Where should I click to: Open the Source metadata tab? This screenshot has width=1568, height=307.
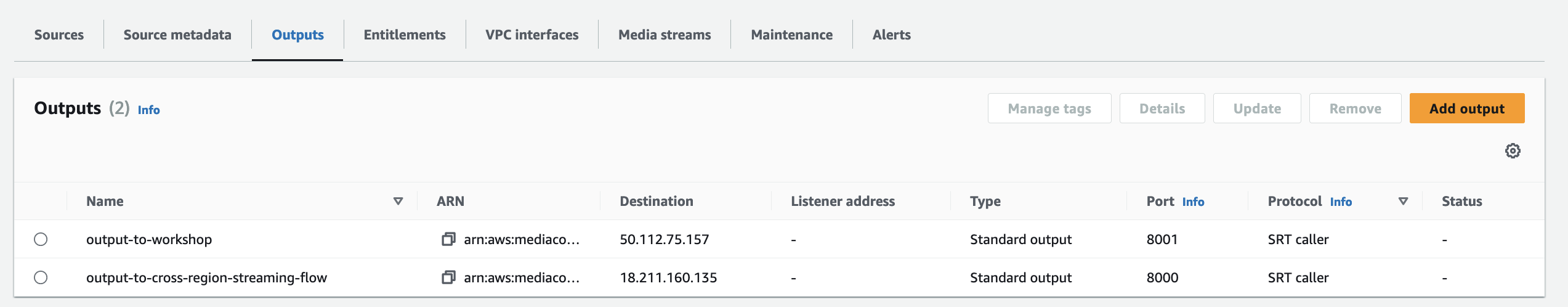[177, 35]
